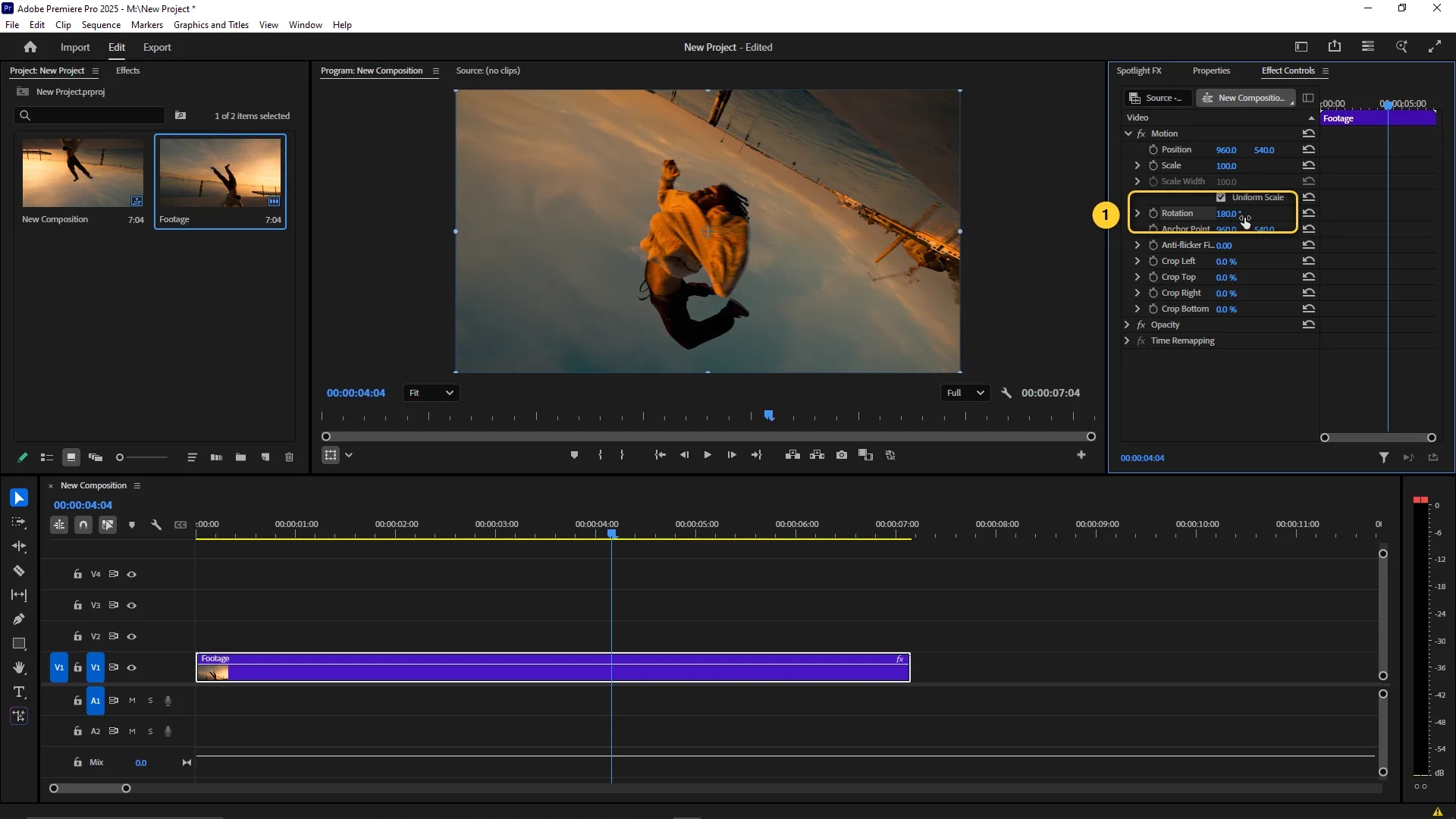Select the Ripple Edit tool

[19, 547]
